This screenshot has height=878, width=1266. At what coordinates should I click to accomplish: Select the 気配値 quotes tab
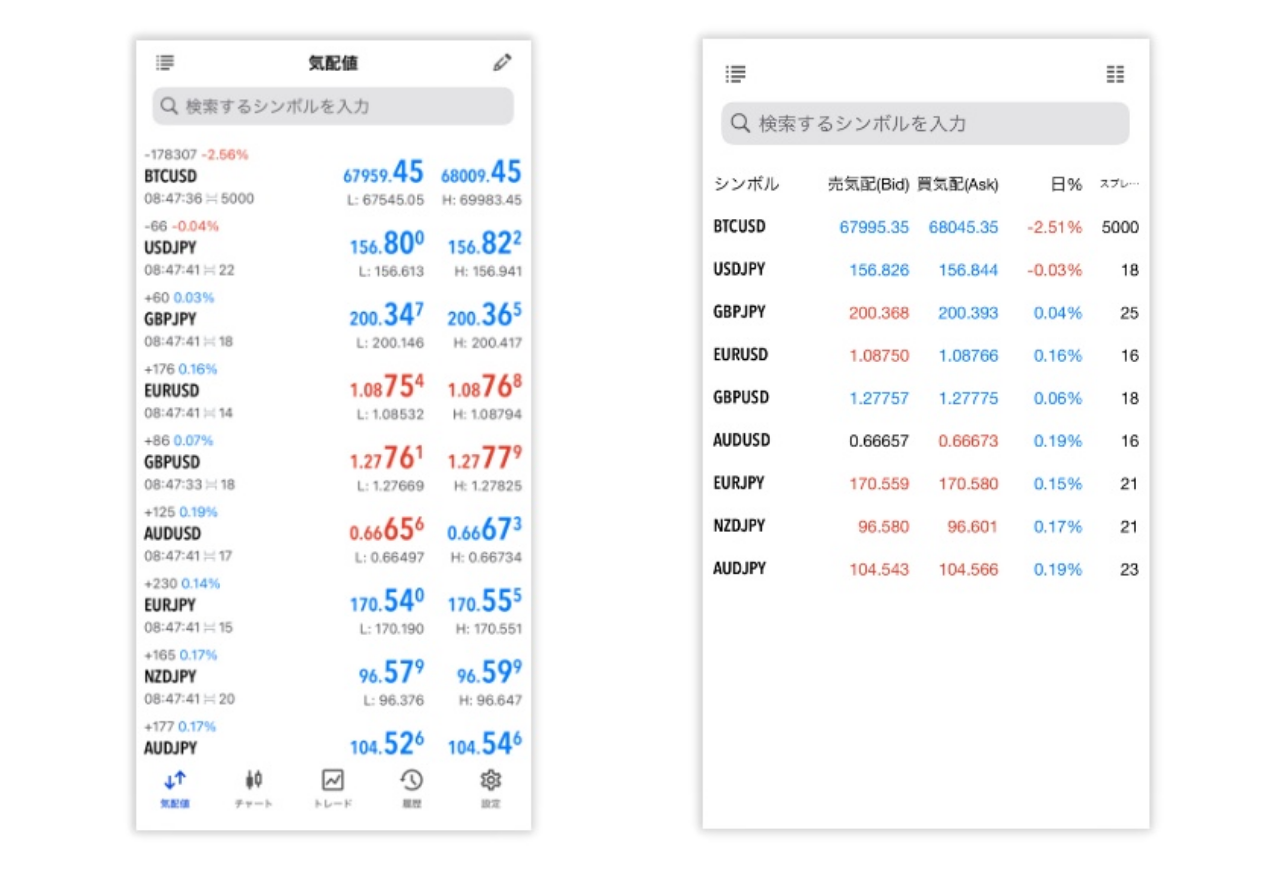tap(175, 788)
